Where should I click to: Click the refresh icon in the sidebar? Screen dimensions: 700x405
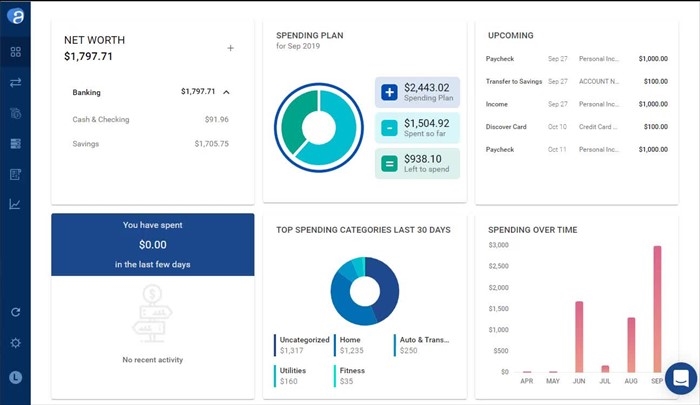tap(15, 312)
